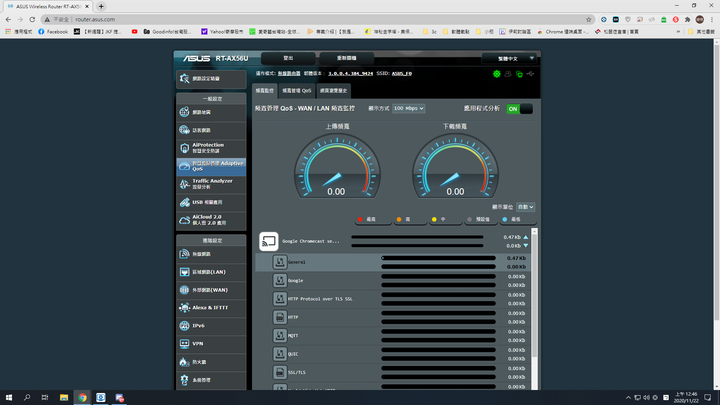Click the green network clients status icon
This screenshot has width=720, height=405.
coord(519,74)
